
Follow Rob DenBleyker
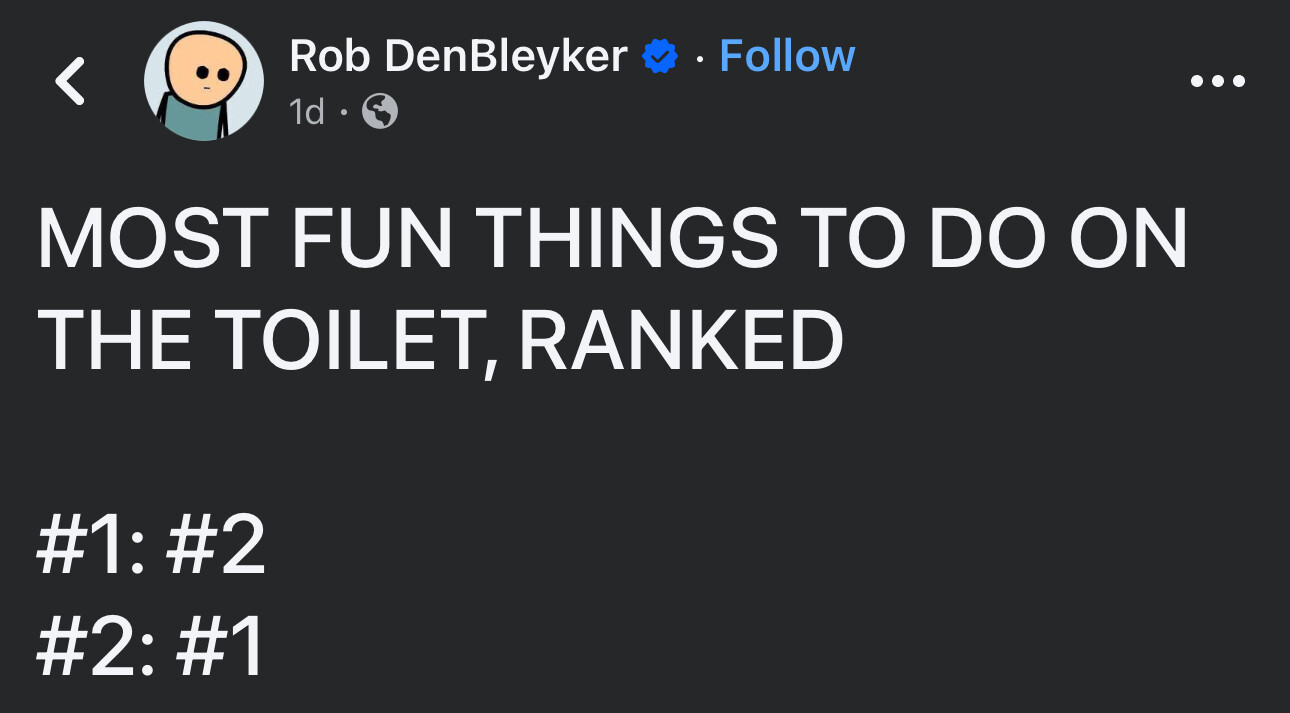pos(787,56)
